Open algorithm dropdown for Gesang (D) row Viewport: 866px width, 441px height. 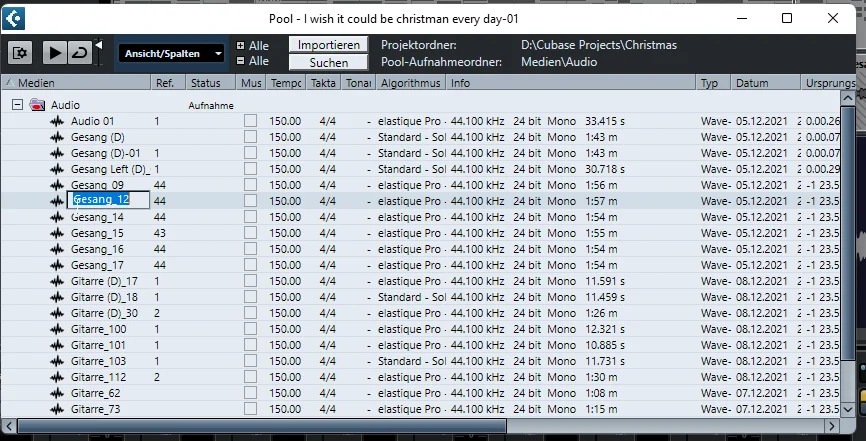[x=412, y=137]
